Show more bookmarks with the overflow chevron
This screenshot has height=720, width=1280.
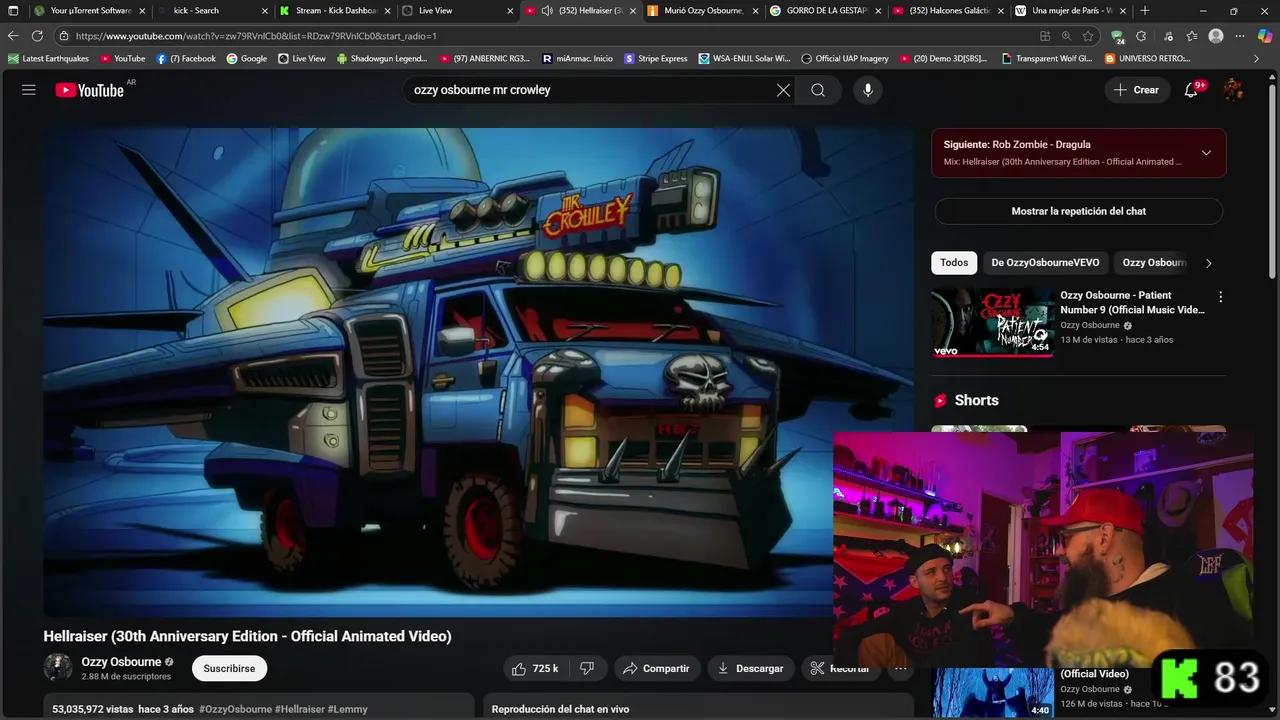coord(1257,59)
